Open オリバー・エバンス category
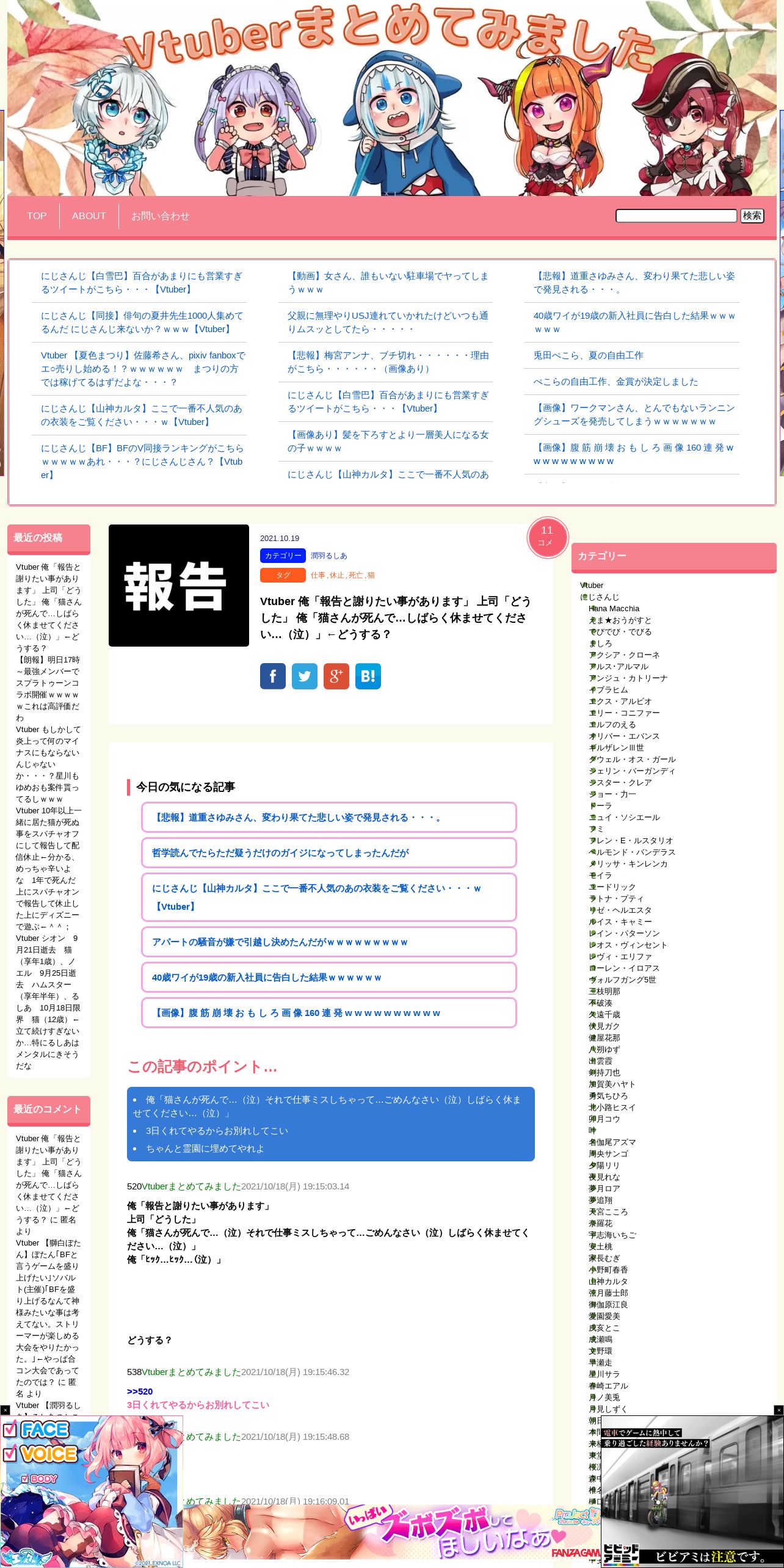 click(x=624, y=736)
